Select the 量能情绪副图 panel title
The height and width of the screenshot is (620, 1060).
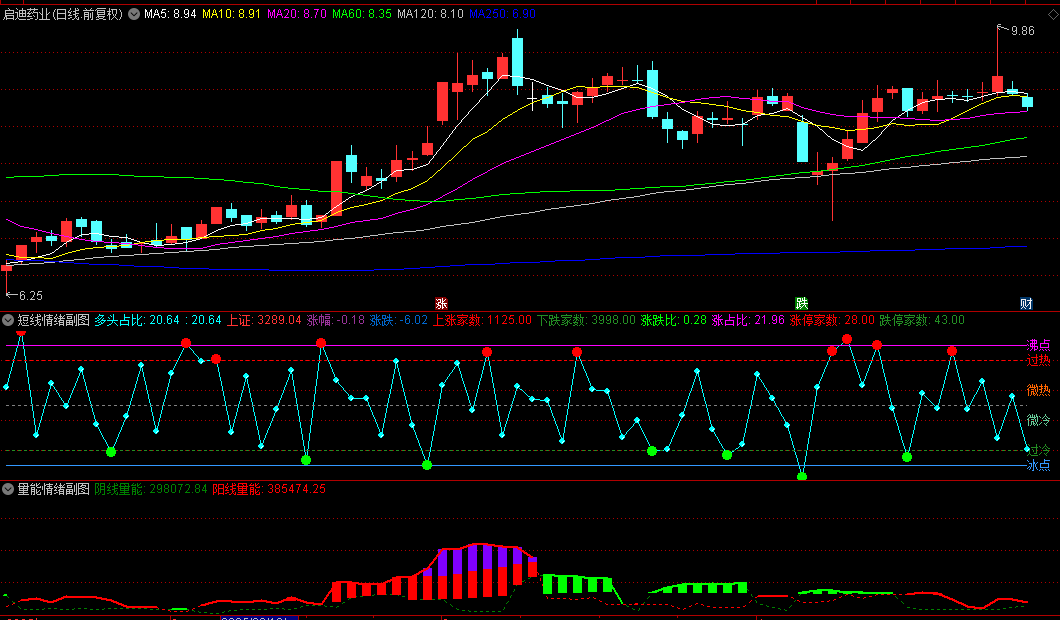[53, 489]
